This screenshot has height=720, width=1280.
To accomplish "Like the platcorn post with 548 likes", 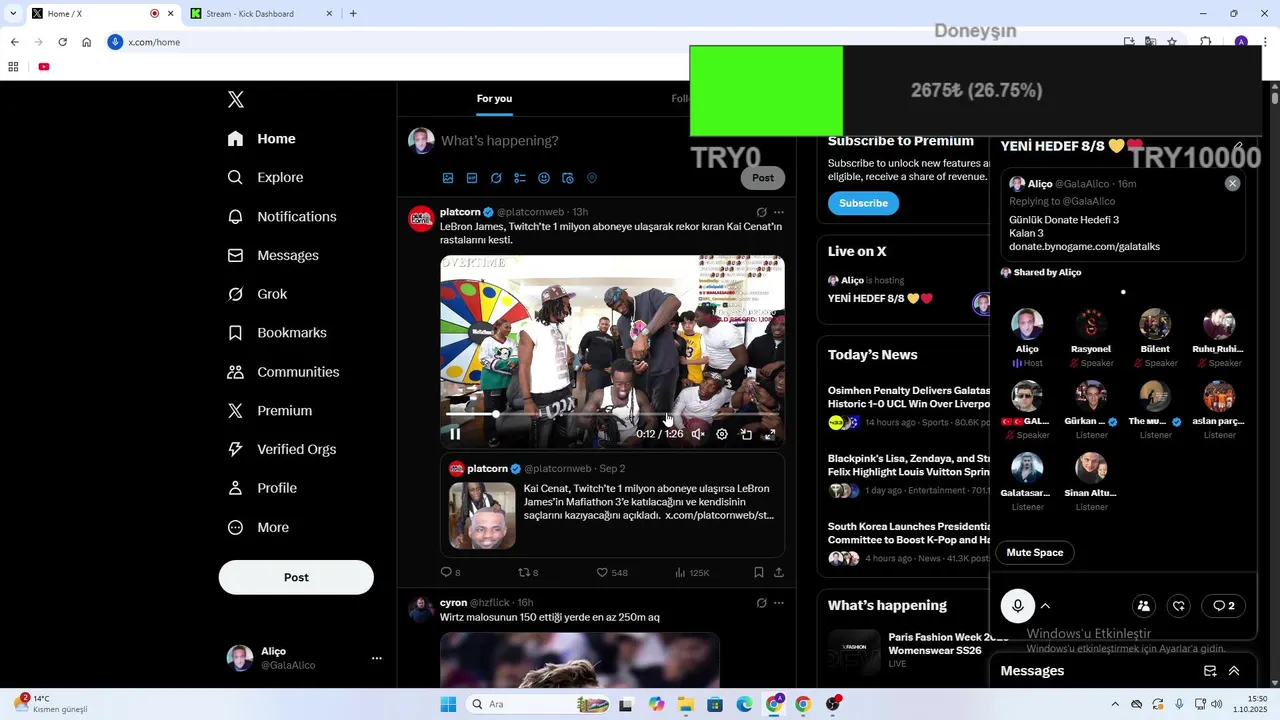I will [612, 573].
